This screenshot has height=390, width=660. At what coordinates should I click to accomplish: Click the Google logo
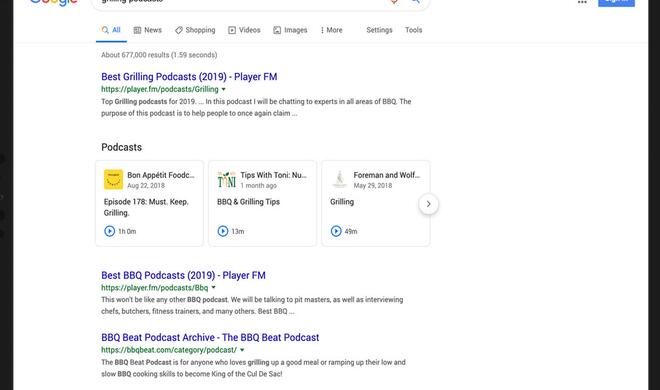pyautogui.click(x=53, y=3)
